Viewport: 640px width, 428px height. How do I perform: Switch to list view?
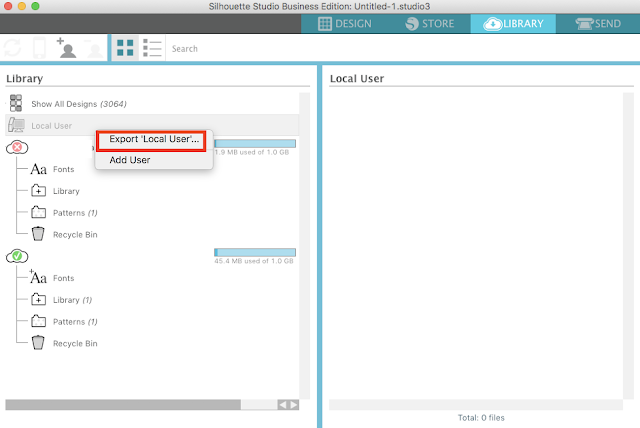tap(152, 48)
